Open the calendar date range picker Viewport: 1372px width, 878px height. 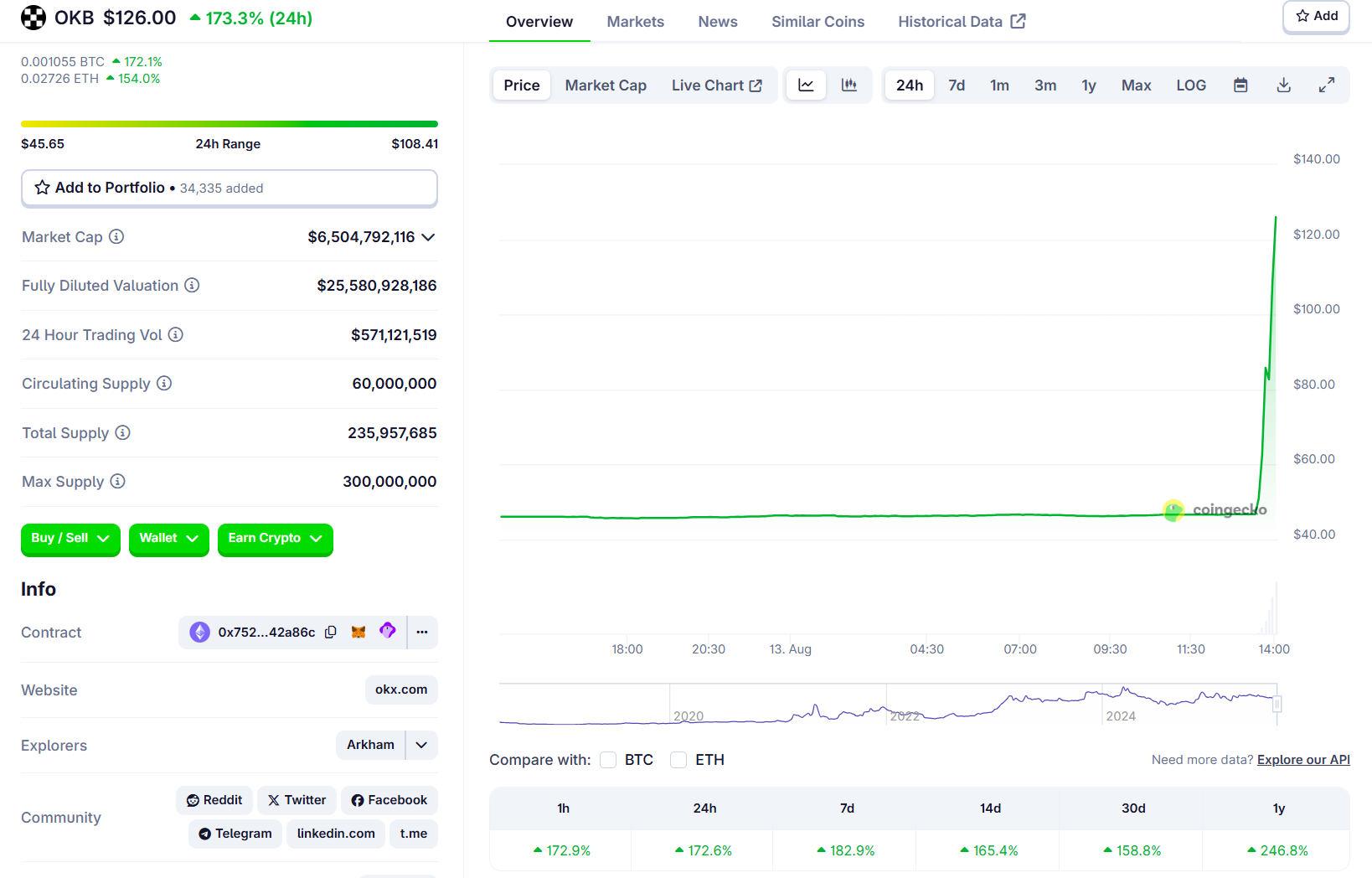click(1240, 85)
